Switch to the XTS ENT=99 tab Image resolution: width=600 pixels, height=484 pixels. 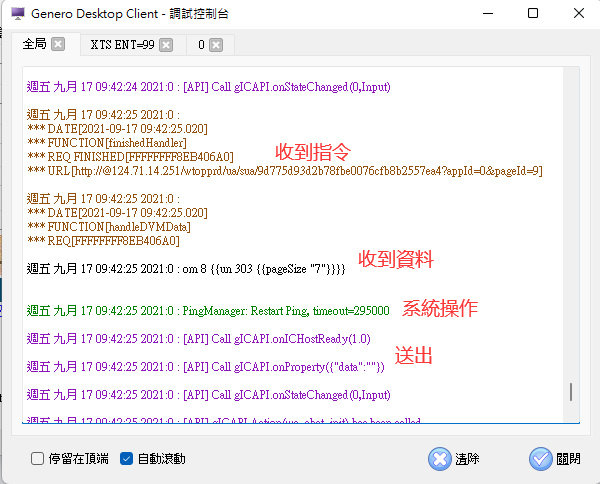[x=122, y=45]
